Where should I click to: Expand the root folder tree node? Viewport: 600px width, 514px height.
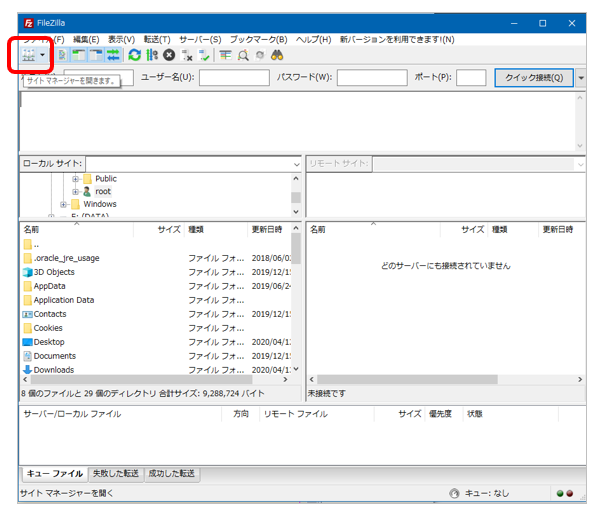coord(75,191)
